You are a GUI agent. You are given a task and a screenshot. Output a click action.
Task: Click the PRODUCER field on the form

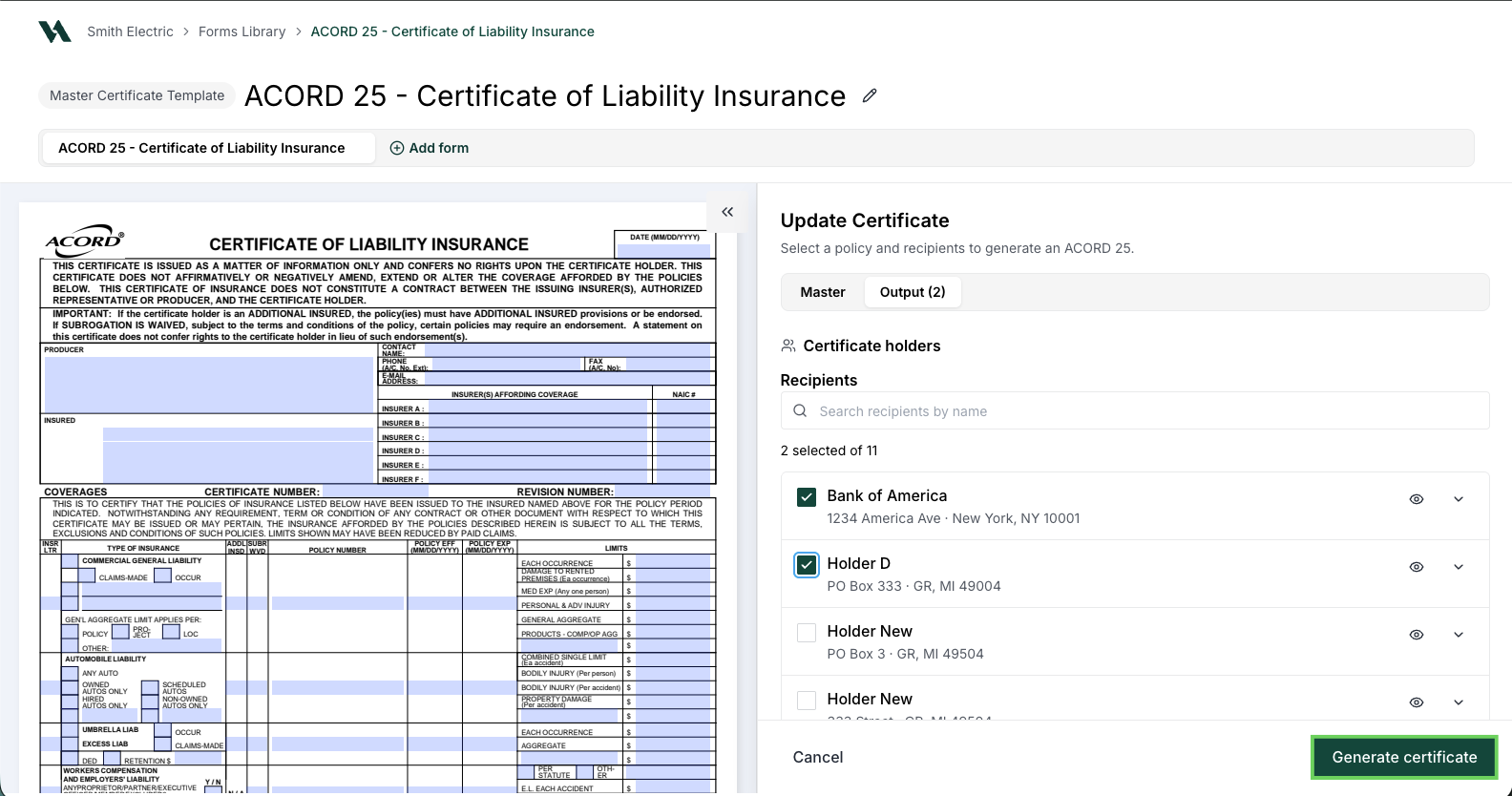tap(208, 384)
